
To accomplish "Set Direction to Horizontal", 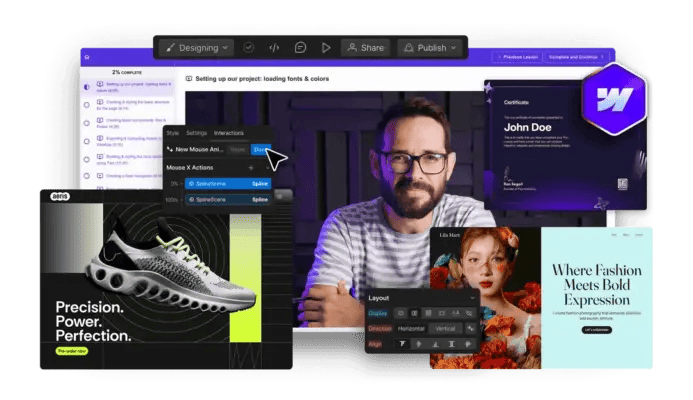I will click(411, 329).
